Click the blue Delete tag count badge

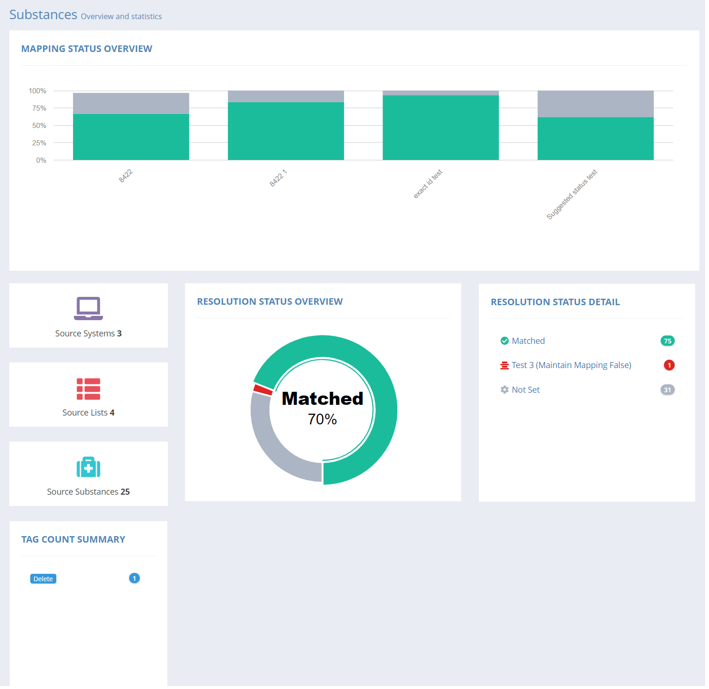click(134, 580)
